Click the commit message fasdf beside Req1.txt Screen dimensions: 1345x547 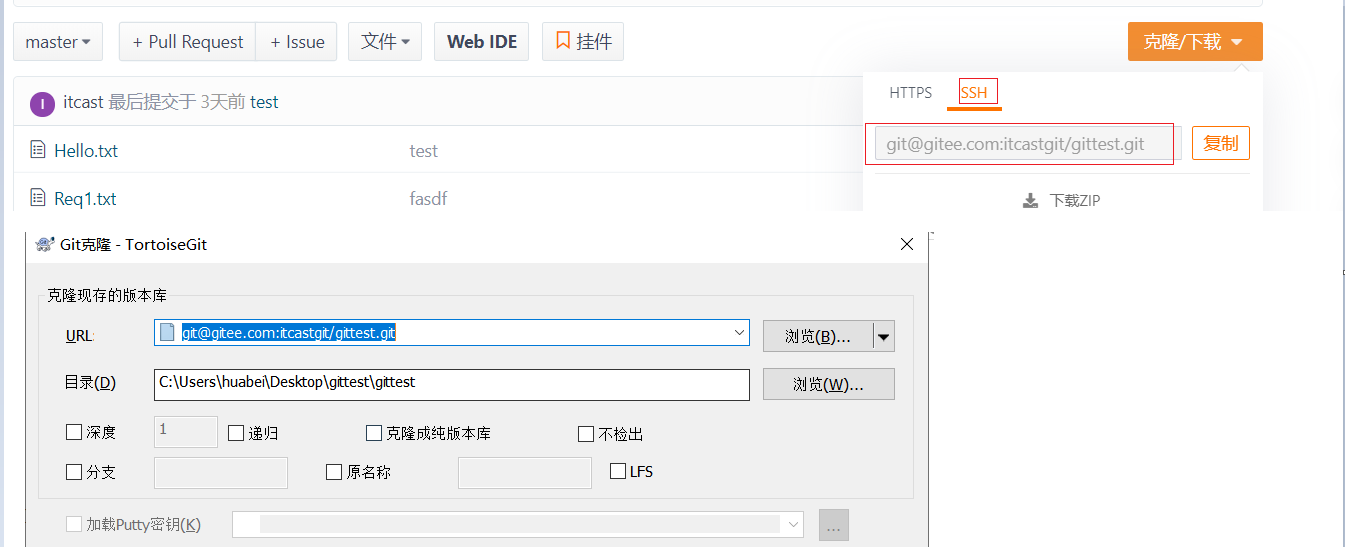pyautogui.click(x=428, y=199)
